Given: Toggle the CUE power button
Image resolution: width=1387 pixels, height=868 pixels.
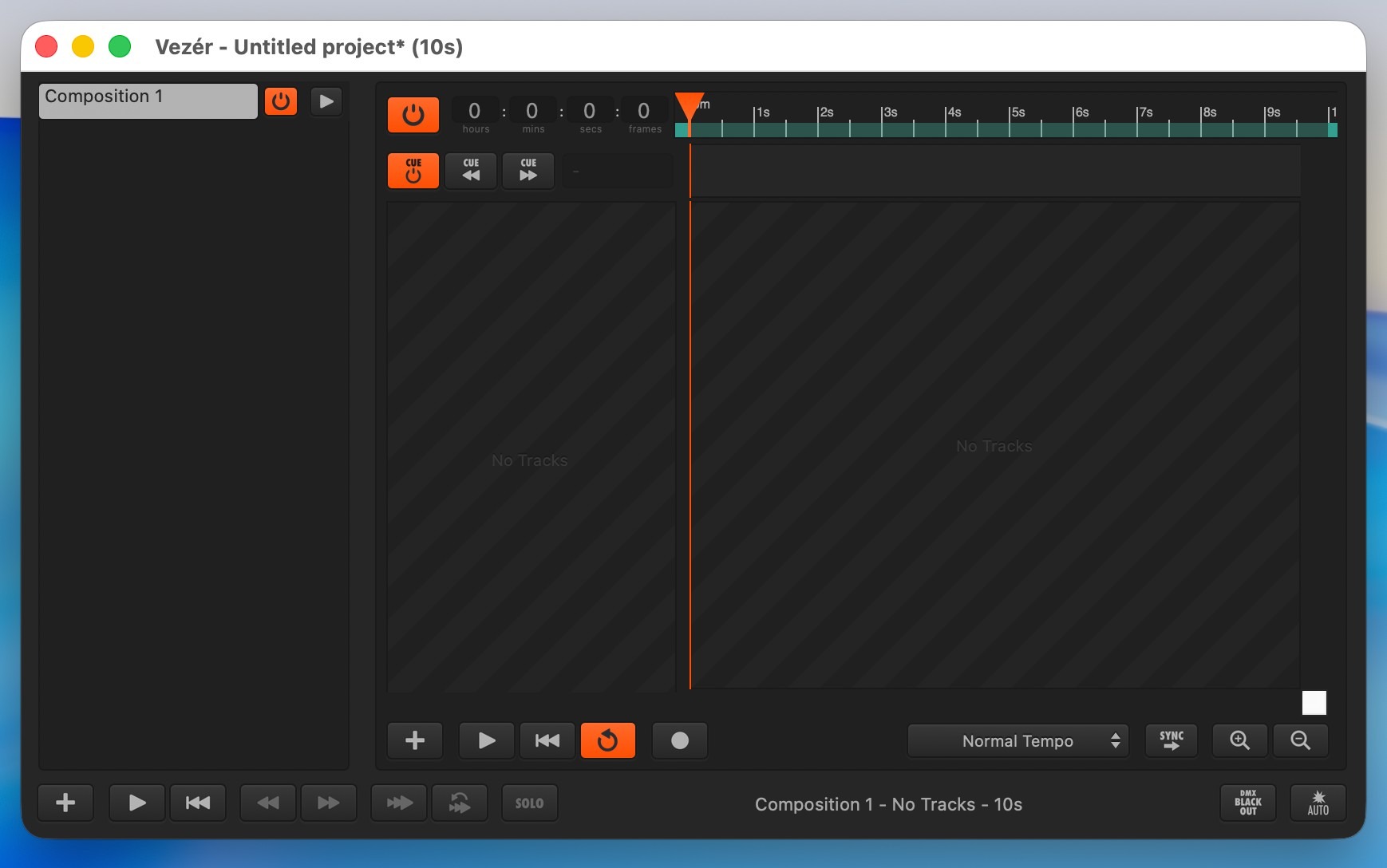Looking at the screenshot, I should pyautogui.click(x=413, y=171).
